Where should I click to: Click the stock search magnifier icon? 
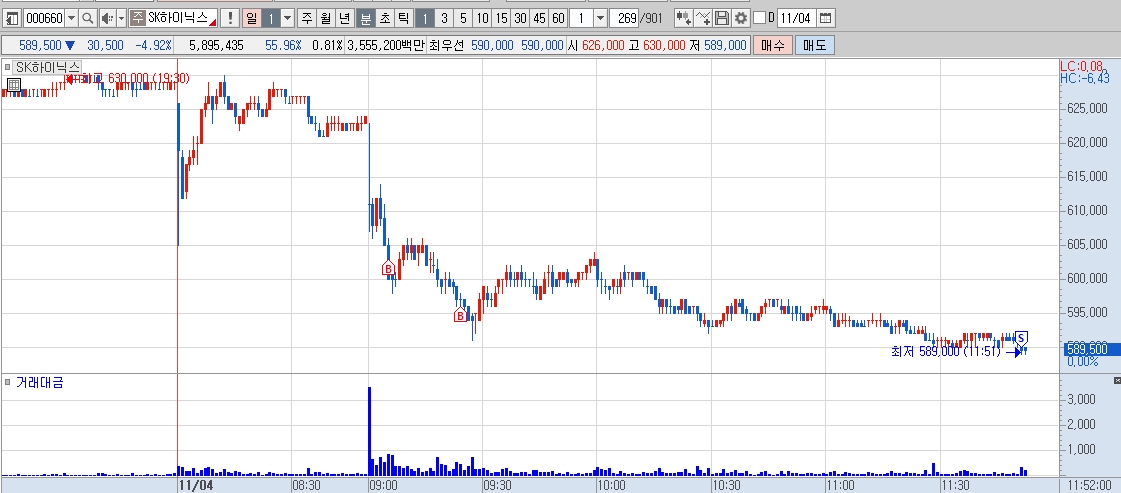87,18
